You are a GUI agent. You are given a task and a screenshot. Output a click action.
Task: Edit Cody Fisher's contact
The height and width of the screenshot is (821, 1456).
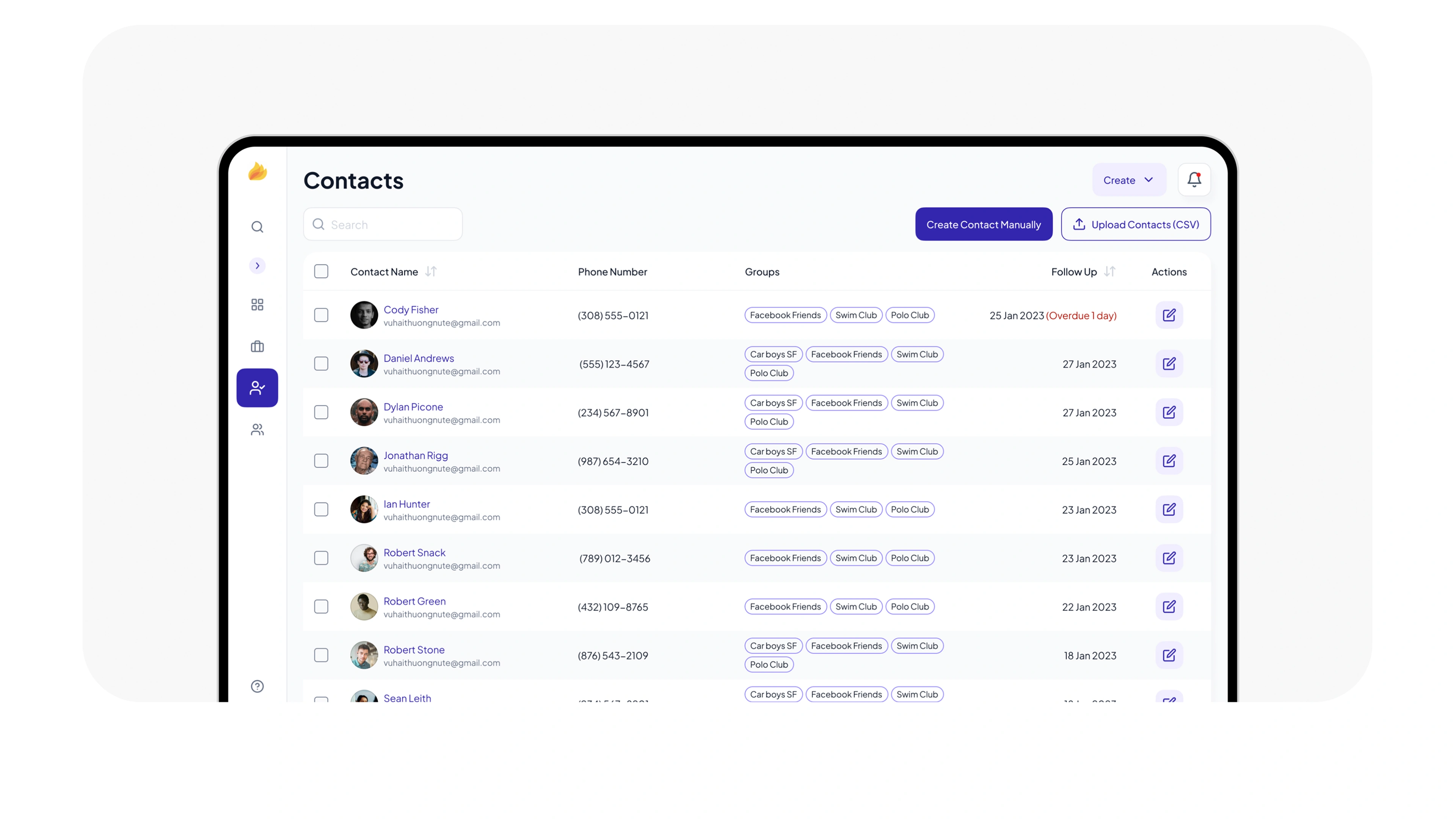[1169, 315]
